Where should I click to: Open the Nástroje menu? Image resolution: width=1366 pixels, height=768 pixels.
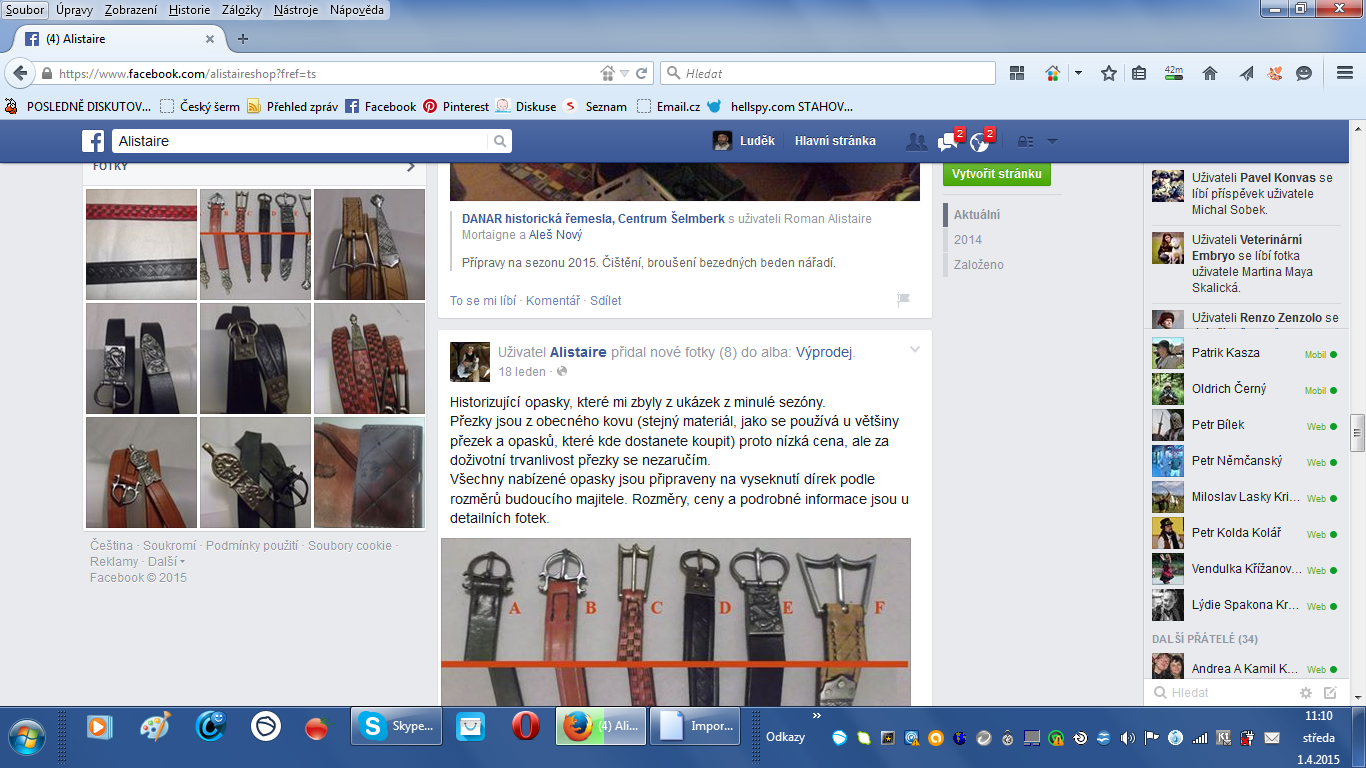(297, 9)
